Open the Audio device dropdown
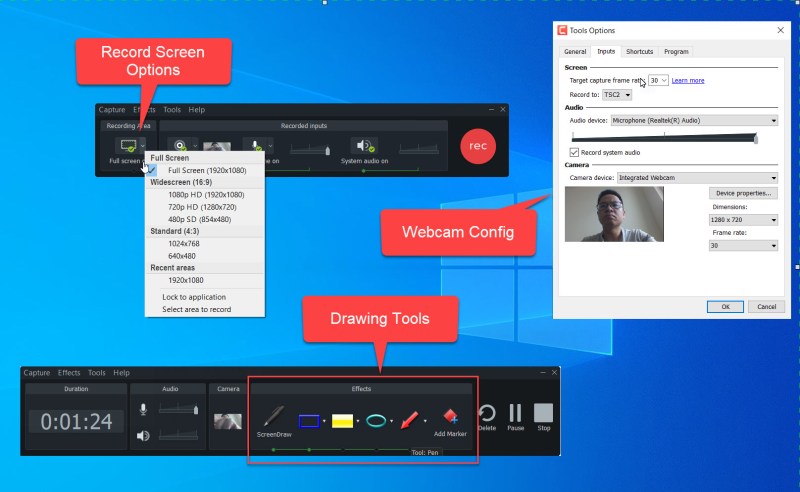 click(695, 120)
